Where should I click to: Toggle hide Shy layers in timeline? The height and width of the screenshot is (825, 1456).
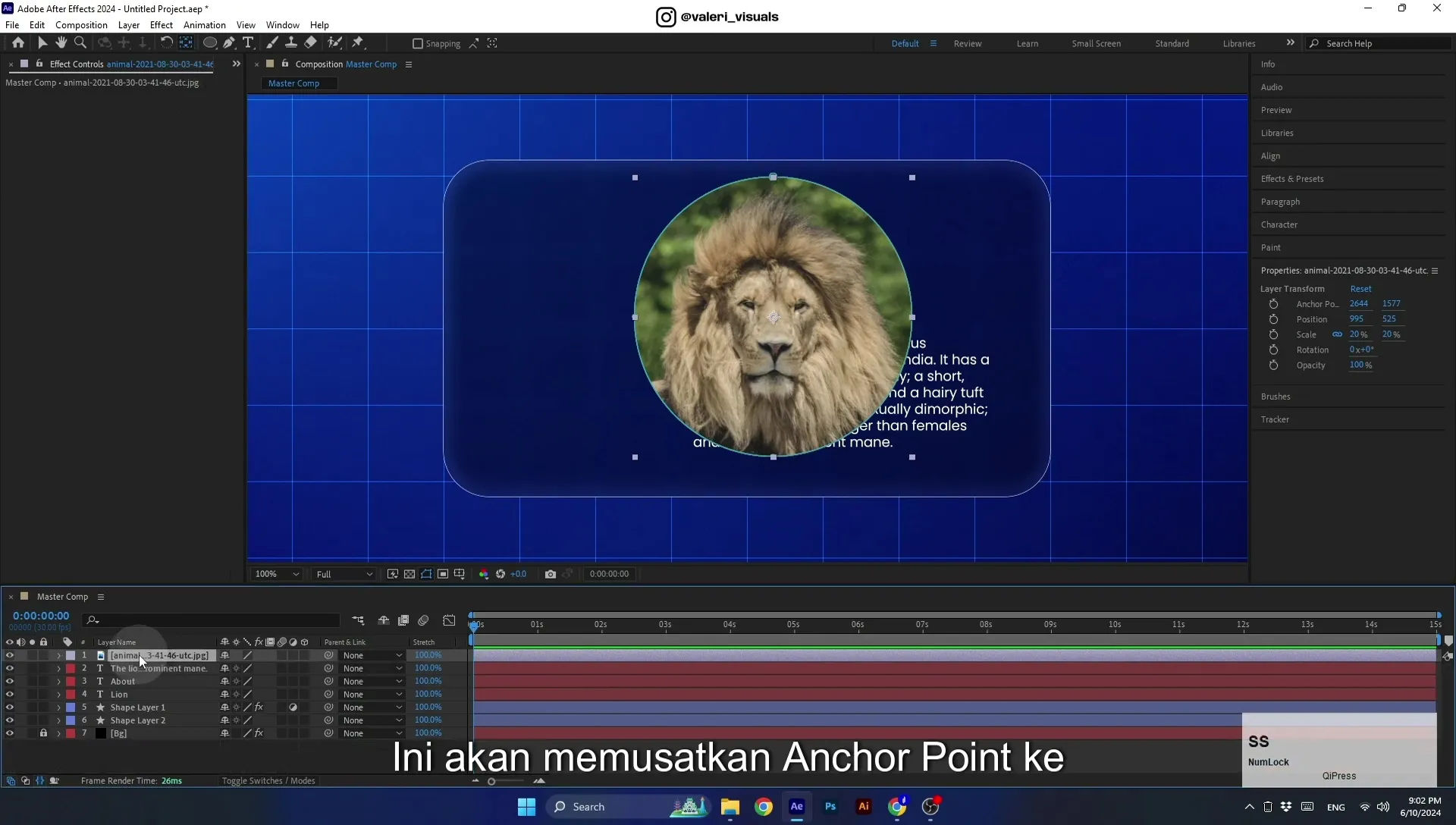(384, 620)
